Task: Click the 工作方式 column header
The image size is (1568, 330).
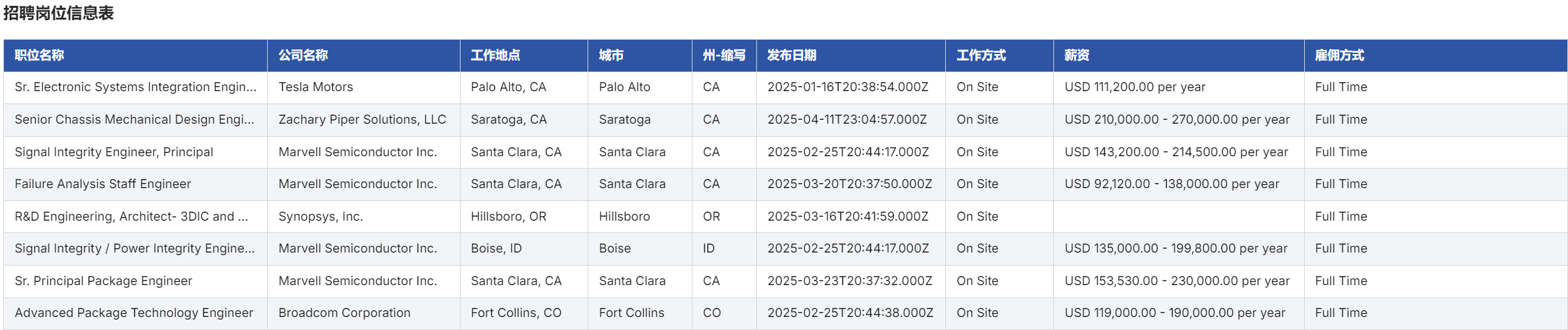Action: tap(981, 55)
